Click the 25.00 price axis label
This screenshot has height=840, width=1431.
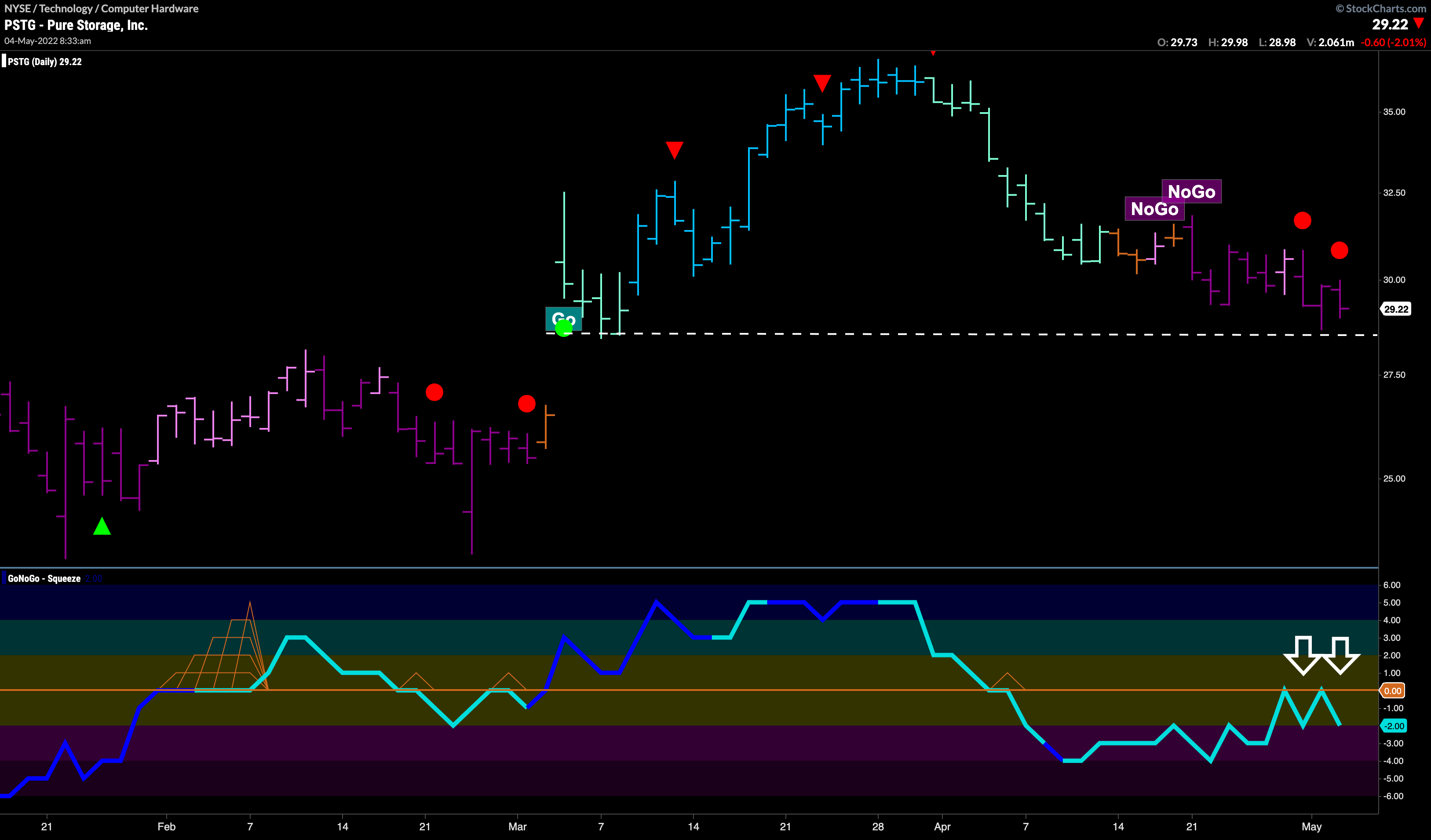(x=1394, y=479)
